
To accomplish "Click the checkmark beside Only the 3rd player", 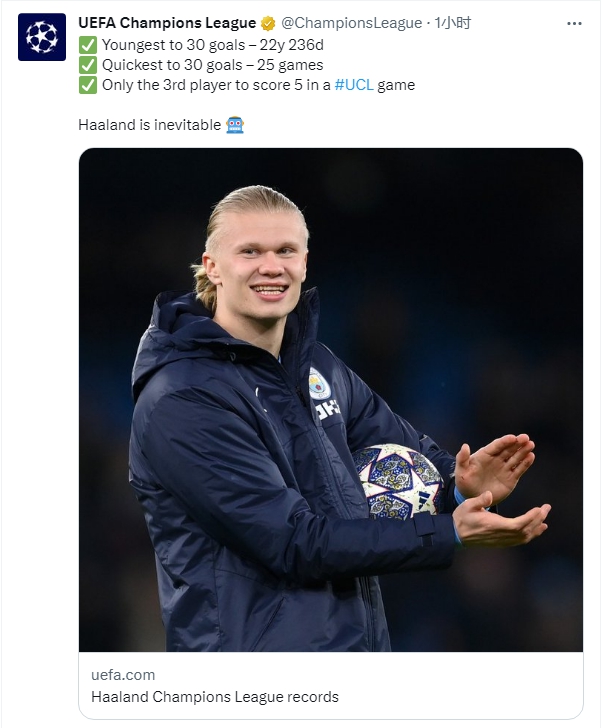I will point(88,85).
